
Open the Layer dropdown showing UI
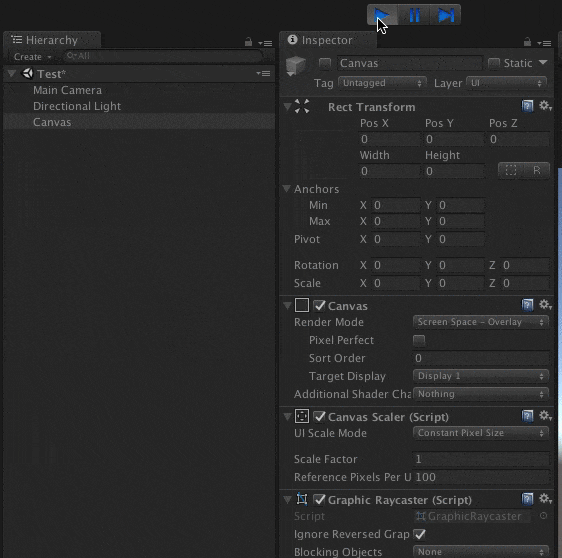click(506, 83)
